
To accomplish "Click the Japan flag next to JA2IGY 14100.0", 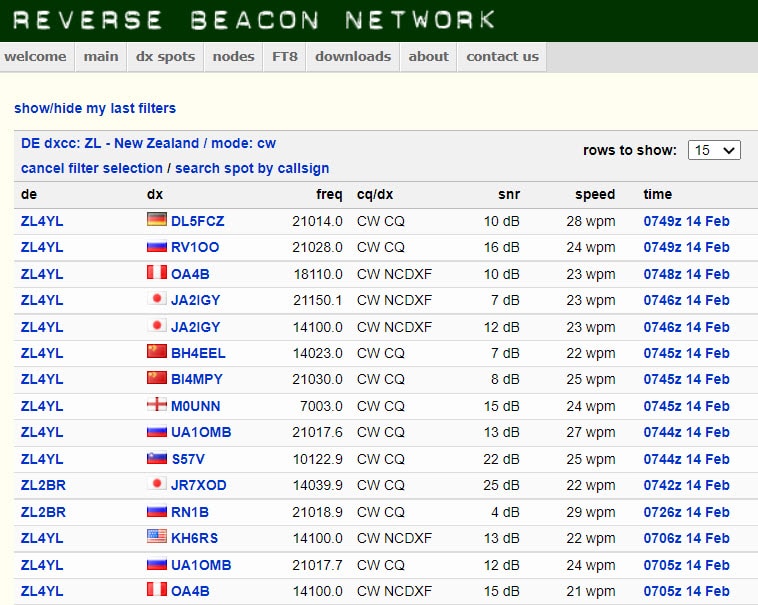I will 157,326.
